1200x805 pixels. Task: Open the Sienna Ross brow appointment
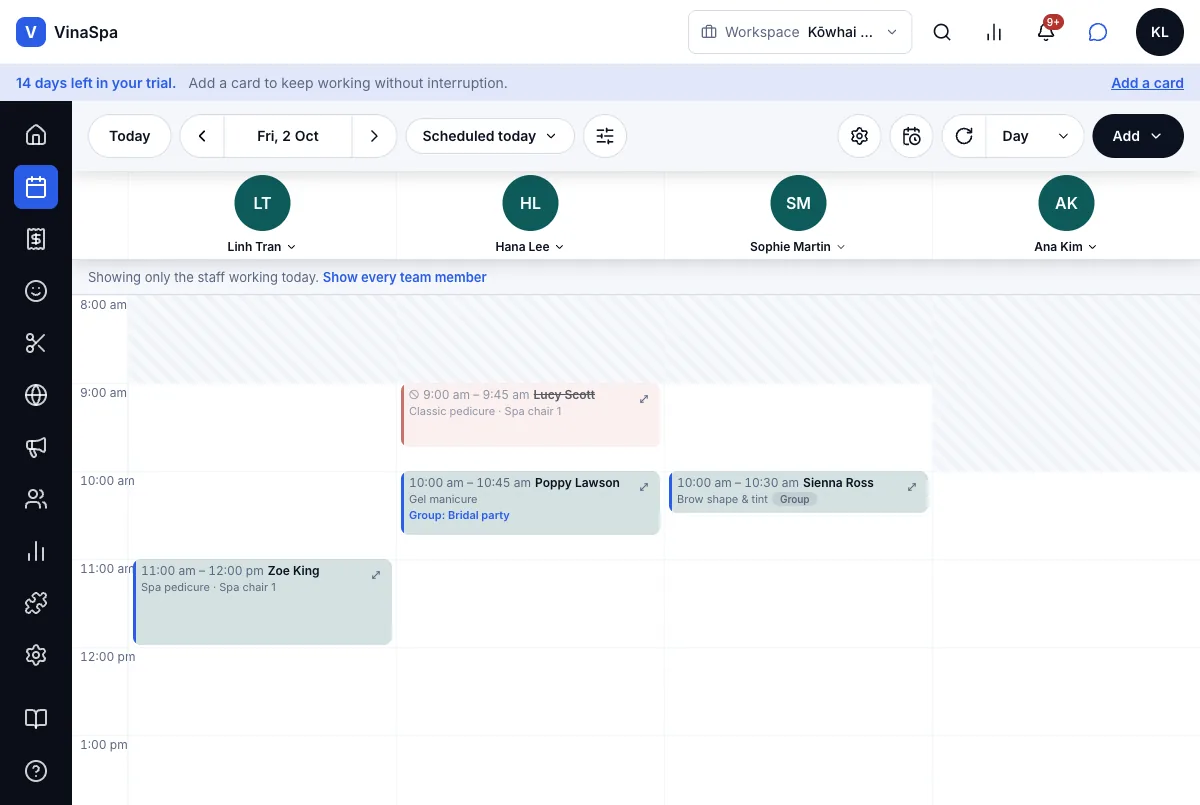[798, 492]
